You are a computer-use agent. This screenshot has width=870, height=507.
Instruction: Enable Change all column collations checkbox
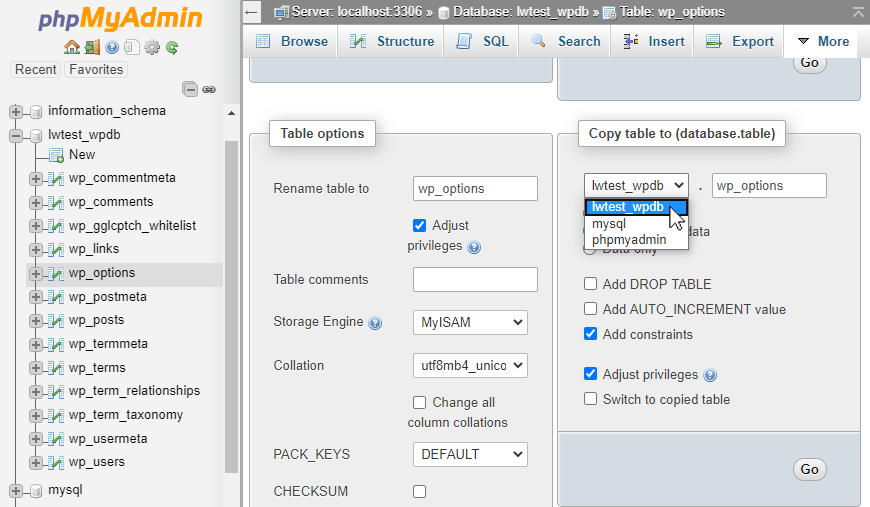click(419, 402)
